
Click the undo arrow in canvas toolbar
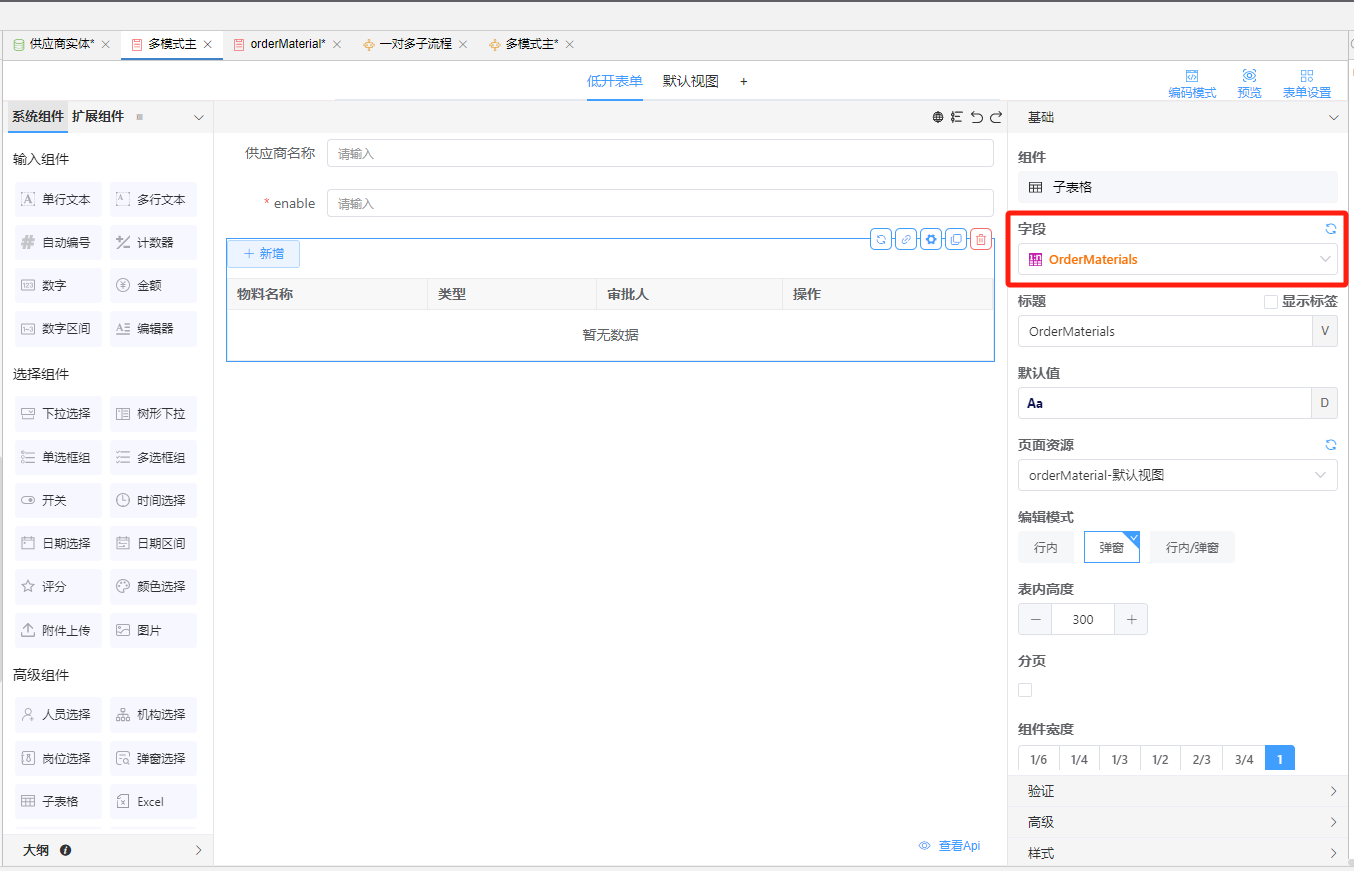pos(977,117)
